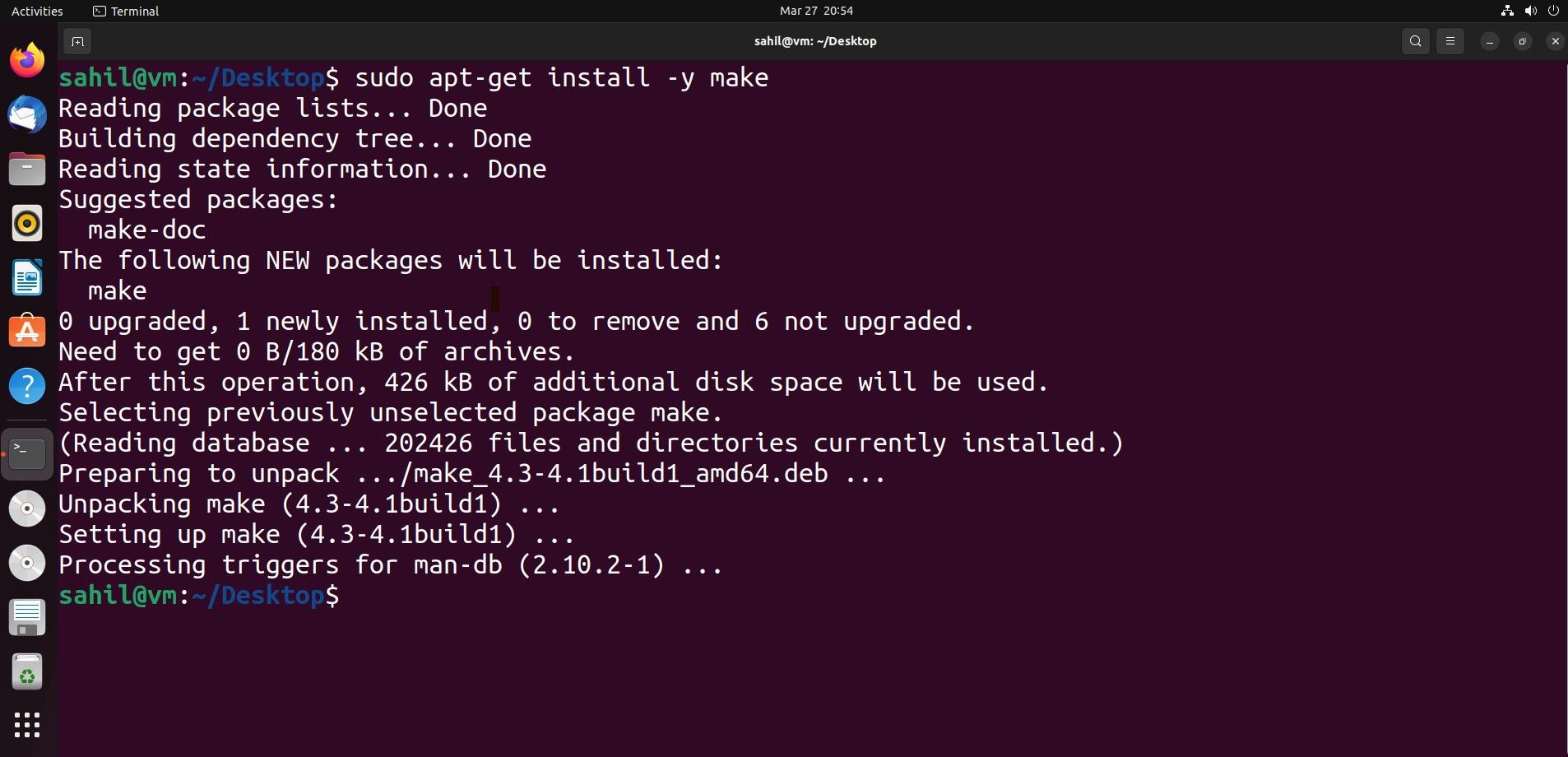
Task: Open LibreOffice Writer from the dock
Action: 27,277
